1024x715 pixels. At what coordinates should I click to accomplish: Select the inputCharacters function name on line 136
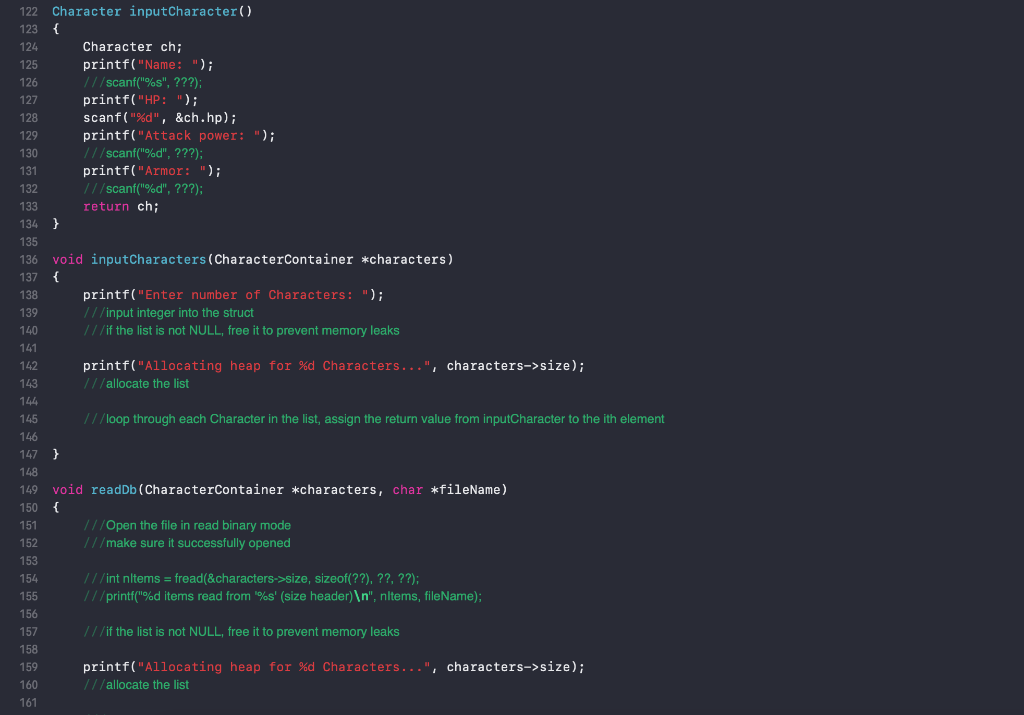148,259
